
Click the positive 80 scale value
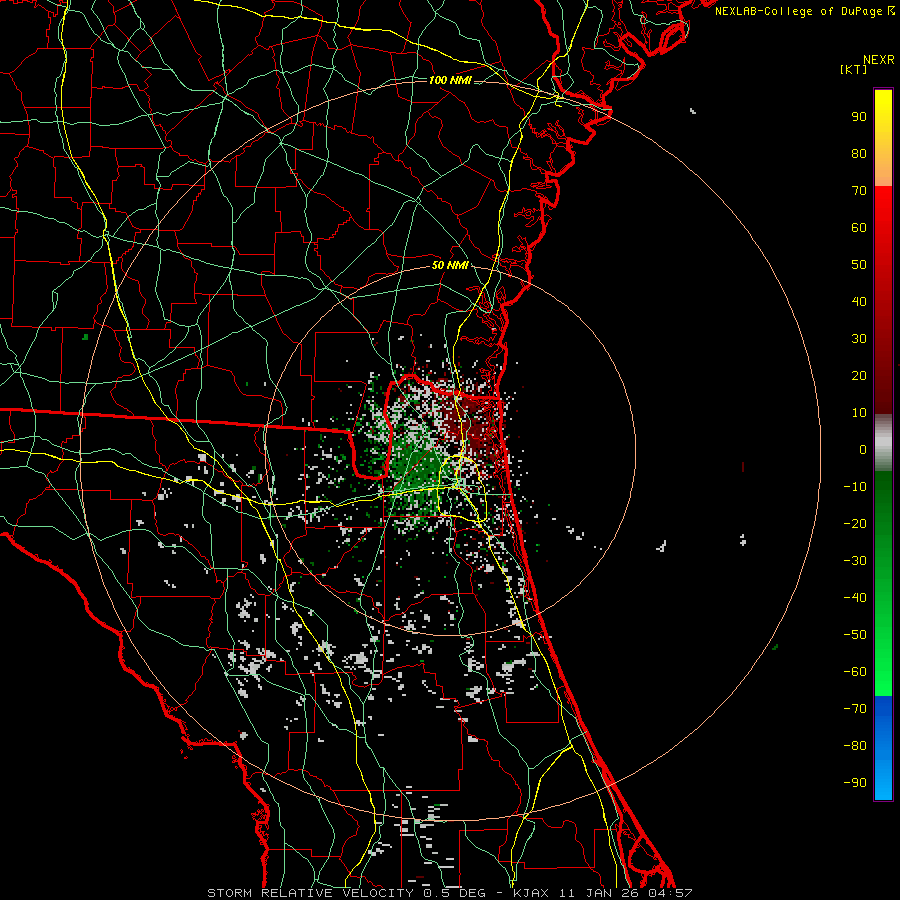click(x=859, y=154)
